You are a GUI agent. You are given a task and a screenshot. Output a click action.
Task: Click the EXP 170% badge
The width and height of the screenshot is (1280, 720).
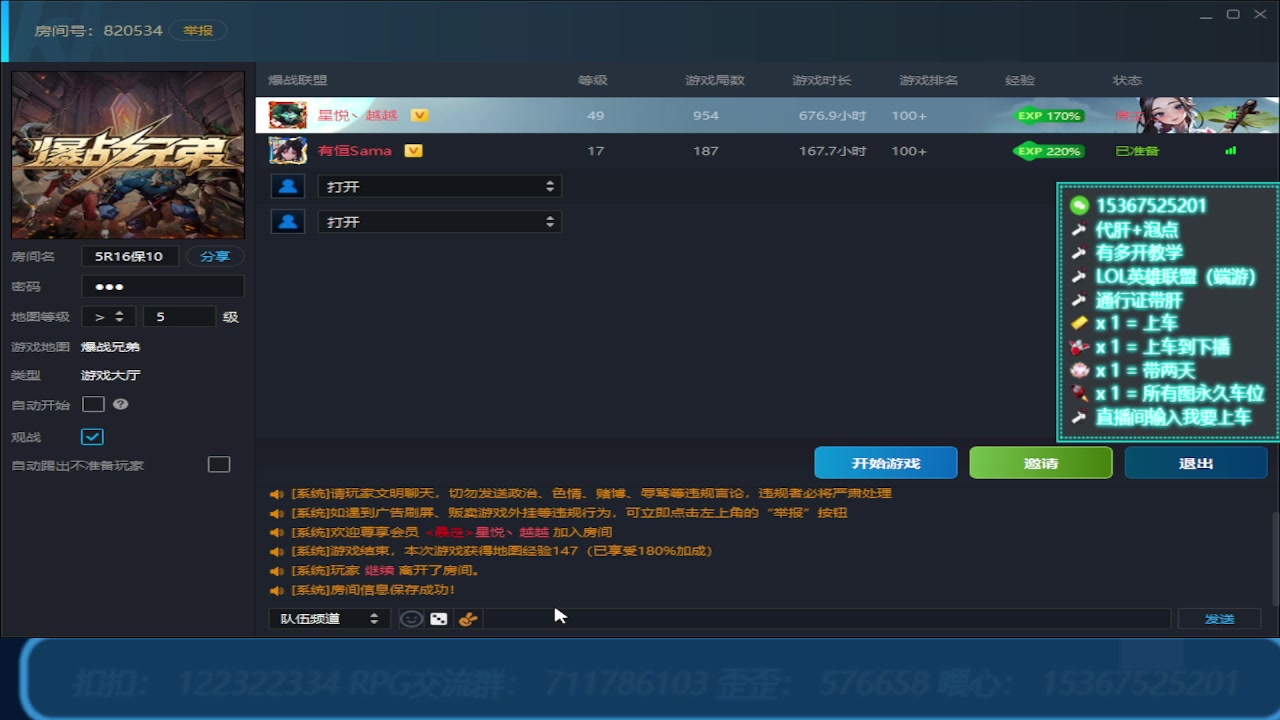coord(1048,116)
